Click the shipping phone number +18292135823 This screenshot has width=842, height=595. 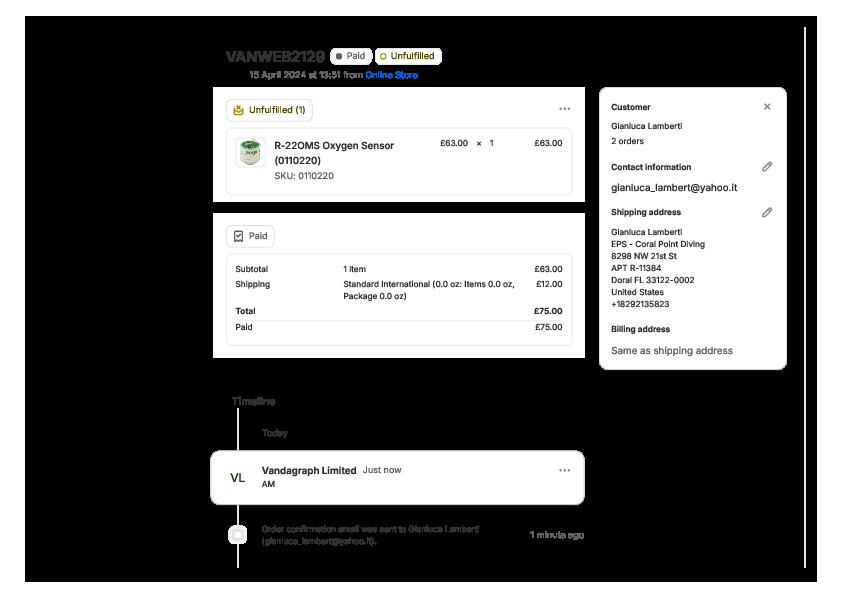(640, 304)
